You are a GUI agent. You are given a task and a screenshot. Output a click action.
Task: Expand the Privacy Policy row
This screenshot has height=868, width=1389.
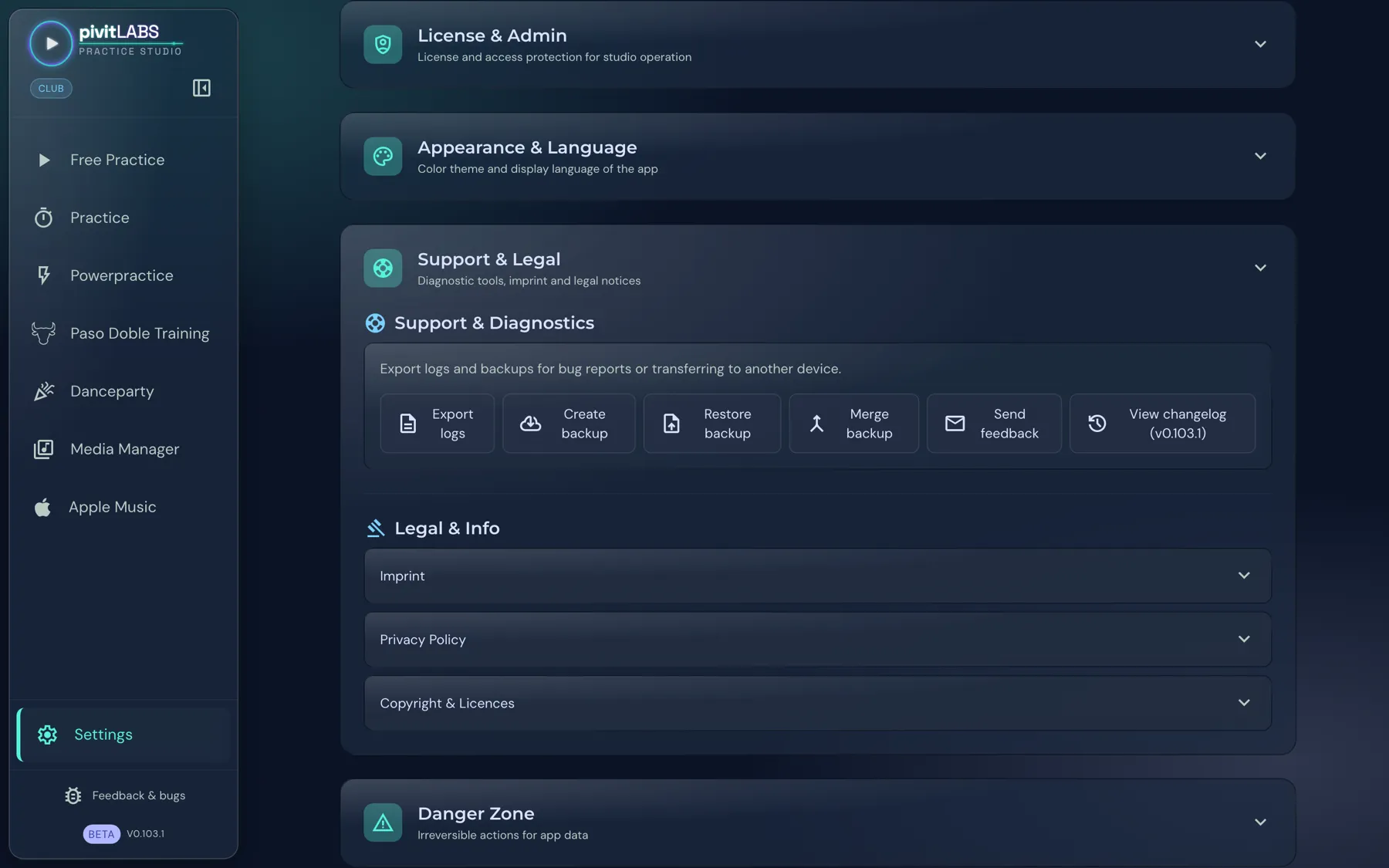[817, 640]
